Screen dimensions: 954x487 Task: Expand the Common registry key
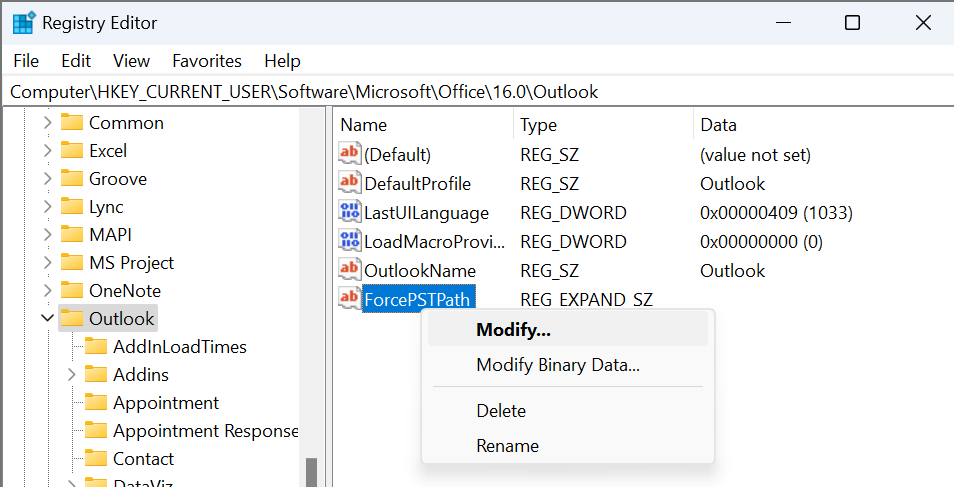pyautogui.click(x=47, y=122)
